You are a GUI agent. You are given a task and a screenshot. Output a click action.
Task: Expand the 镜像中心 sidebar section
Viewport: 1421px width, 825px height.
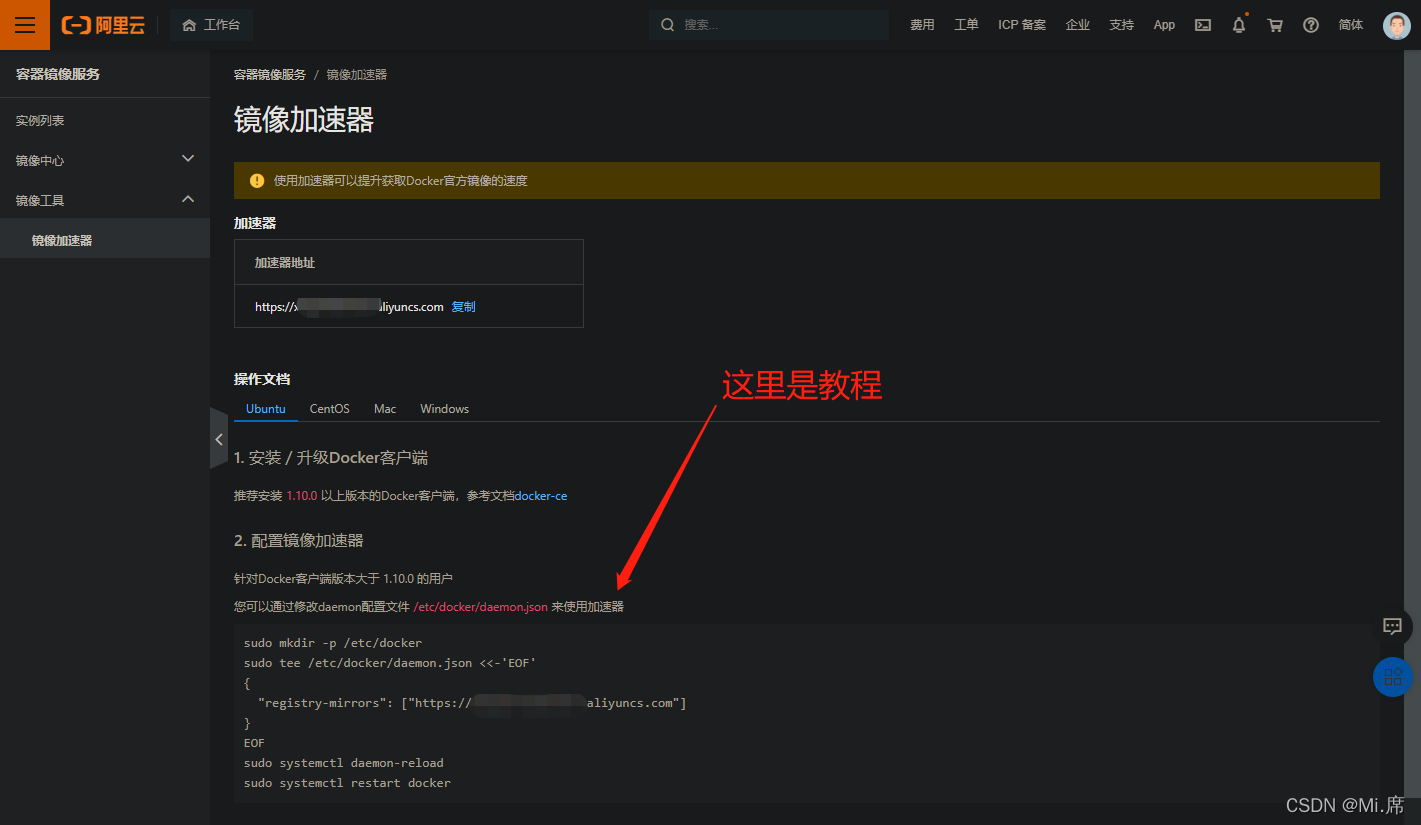(105, 160)
